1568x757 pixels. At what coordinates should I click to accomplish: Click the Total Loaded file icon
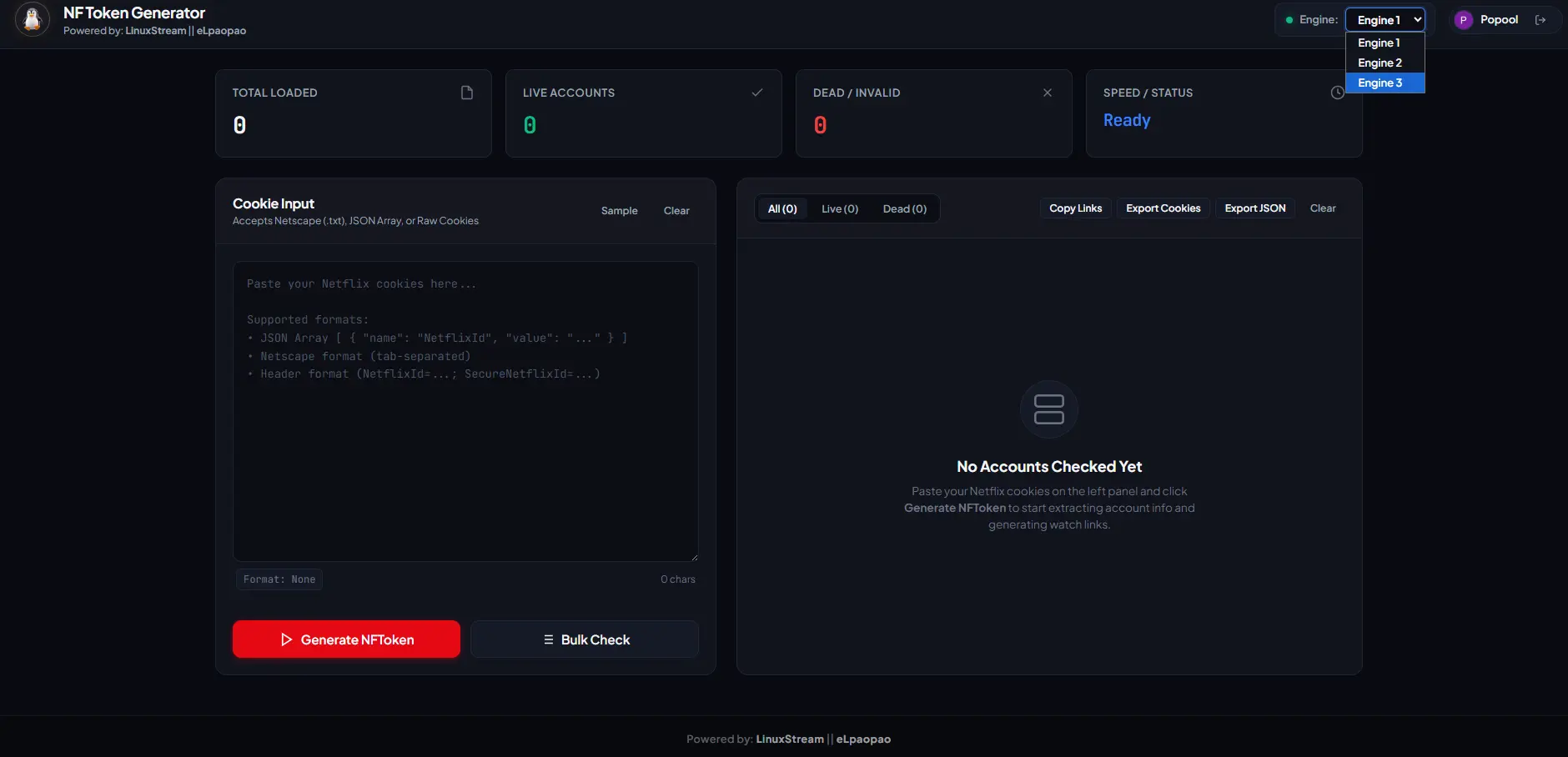[x=467, y=93]
